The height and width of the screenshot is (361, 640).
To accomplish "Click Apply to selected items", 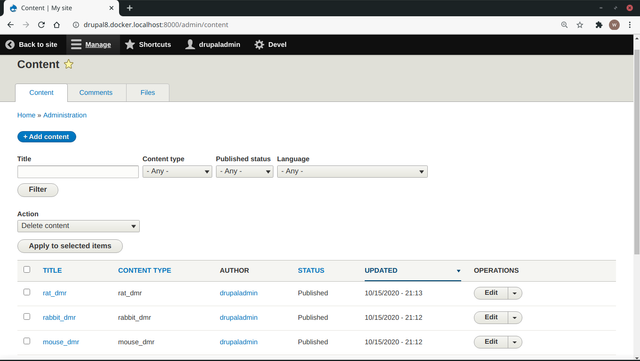I will point(70,246).
